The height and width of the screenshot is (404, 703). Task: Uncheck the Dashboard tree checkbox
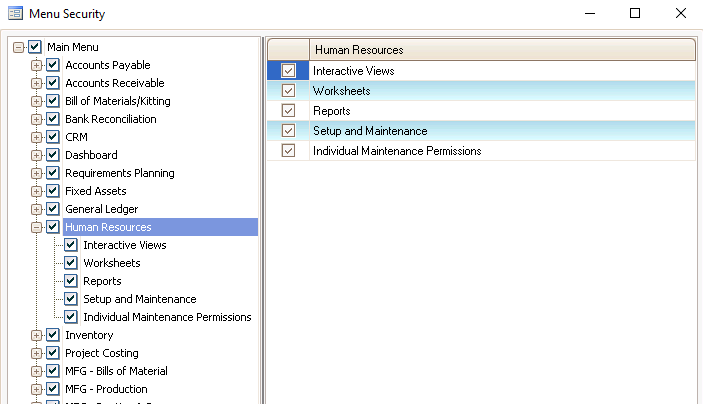pos(54,155)
